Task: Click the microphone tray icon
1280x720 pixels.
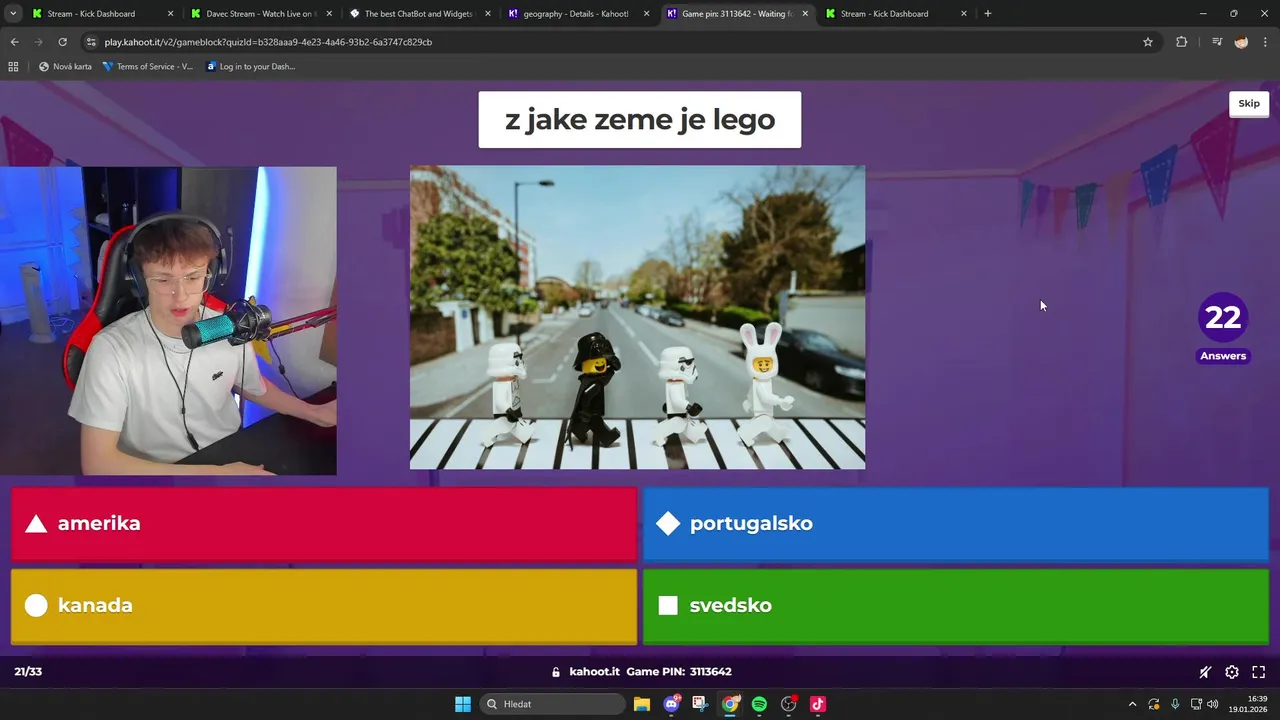Action: [x=1175, y=704]
